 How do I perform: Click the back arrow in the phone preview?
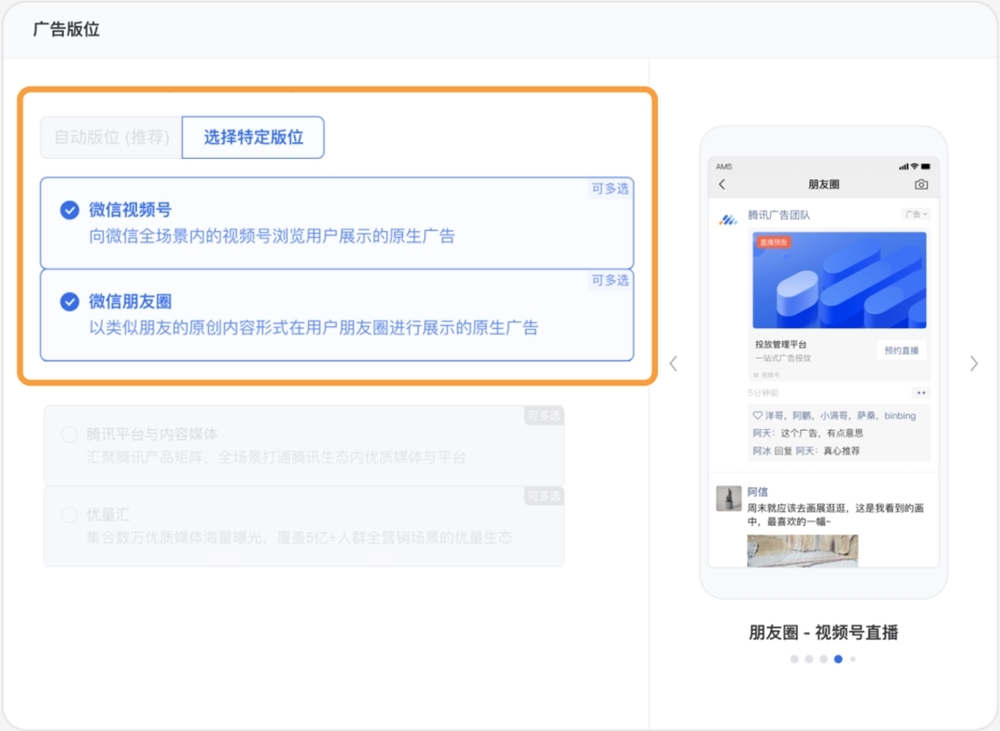point(722,184)
